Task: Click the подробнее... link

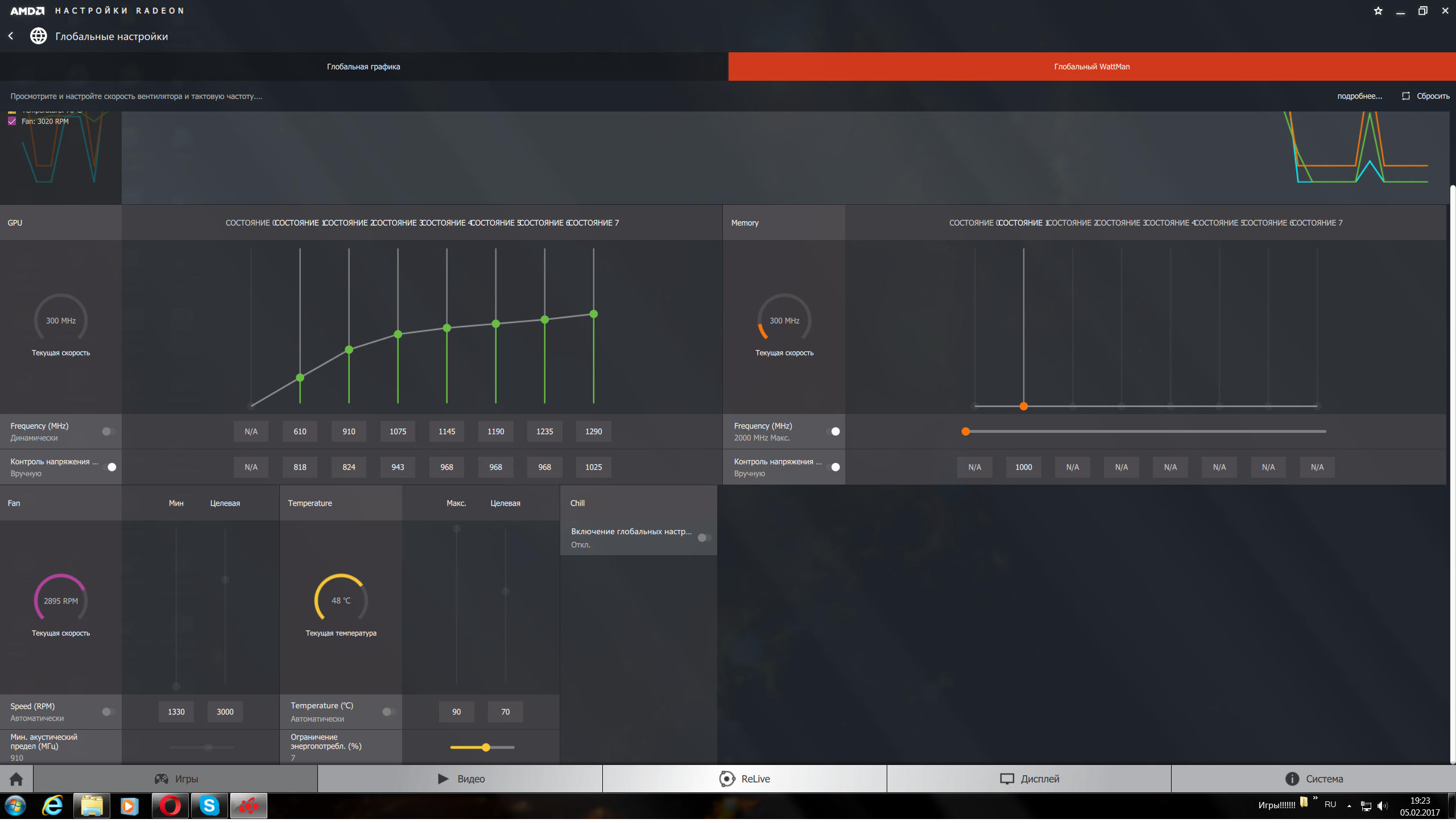Action: pos(1359,96)
